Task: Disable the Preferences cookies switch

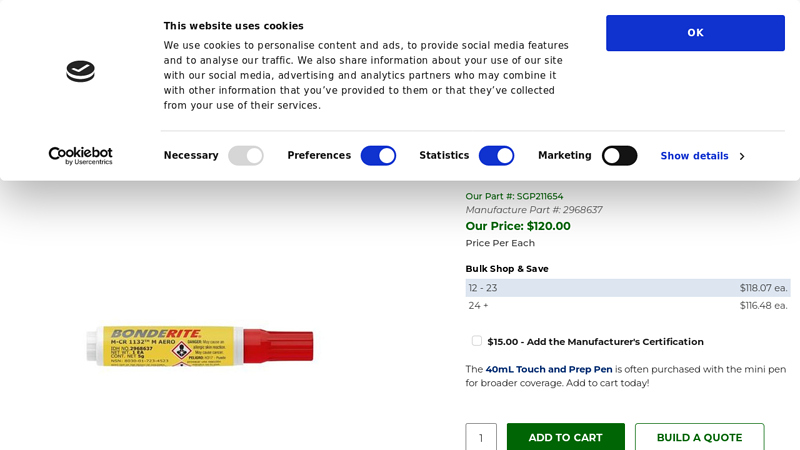Action: click(378, 156)
